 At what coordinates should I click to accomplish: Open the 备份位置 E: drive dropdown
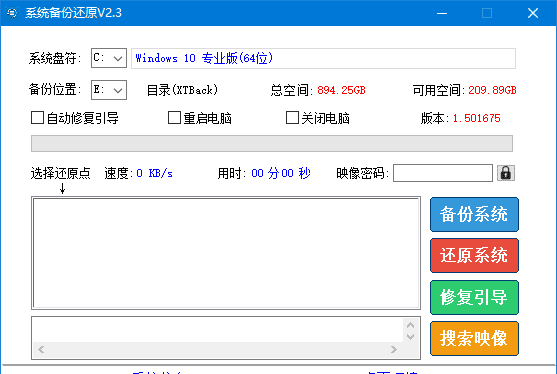(109, 90)
